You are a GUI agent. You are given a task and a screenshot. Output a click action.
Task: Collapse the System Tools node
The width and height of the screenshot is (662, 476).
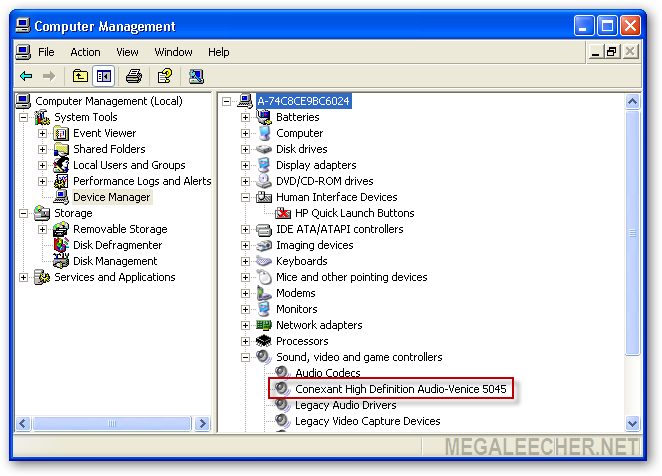[24, 117]
